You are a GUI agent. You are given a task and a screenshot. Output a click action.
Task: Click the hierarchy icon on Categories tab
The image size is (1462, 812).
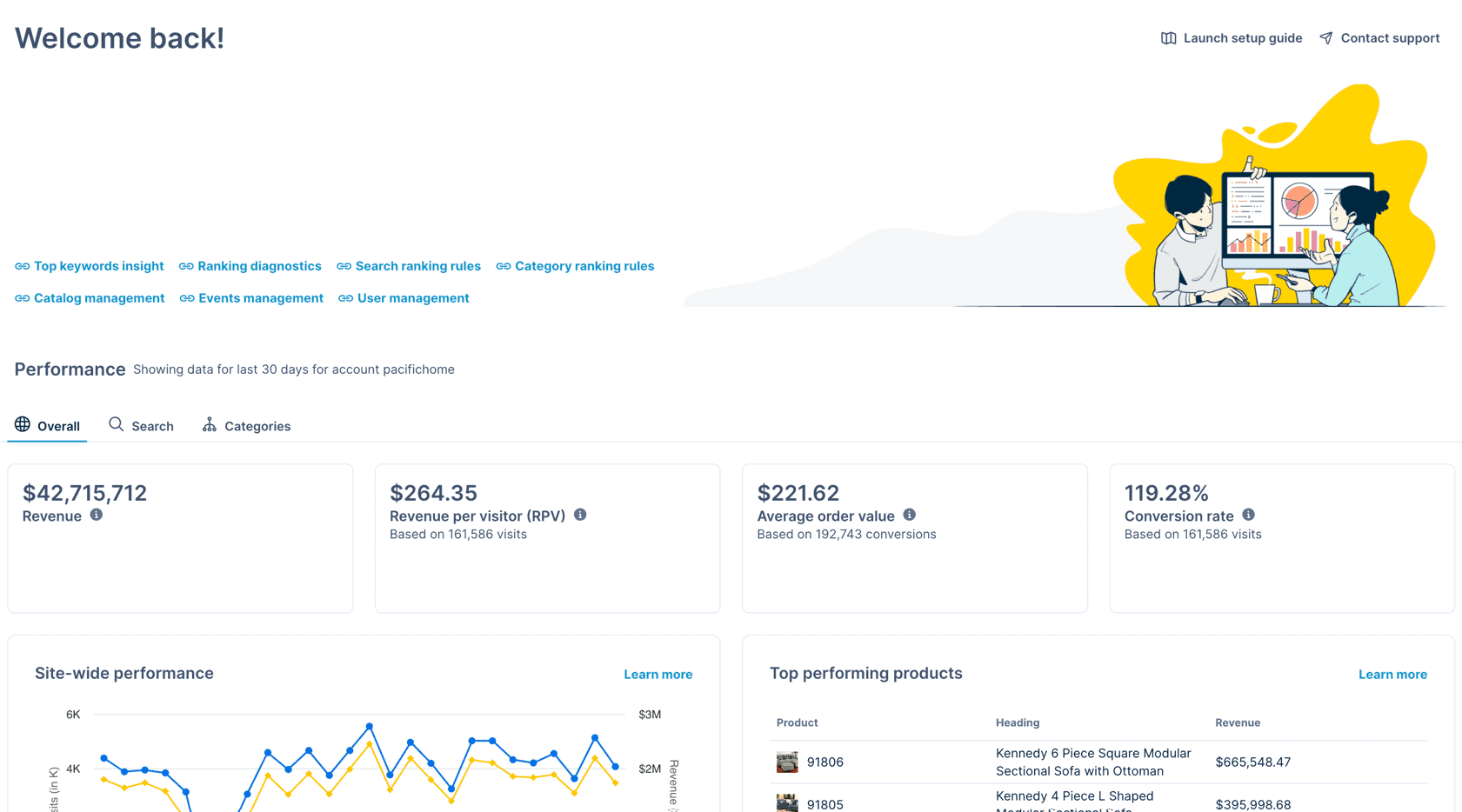(210, 424)
